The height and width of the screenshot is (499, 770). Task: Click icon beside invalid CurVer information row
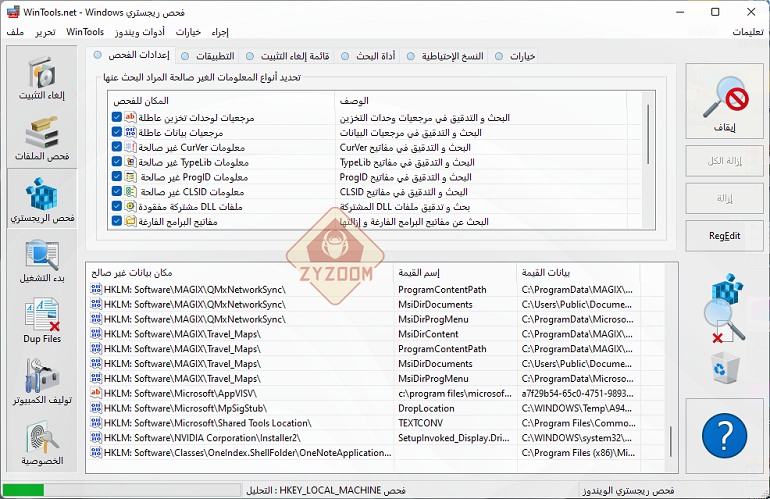[130, 147]
